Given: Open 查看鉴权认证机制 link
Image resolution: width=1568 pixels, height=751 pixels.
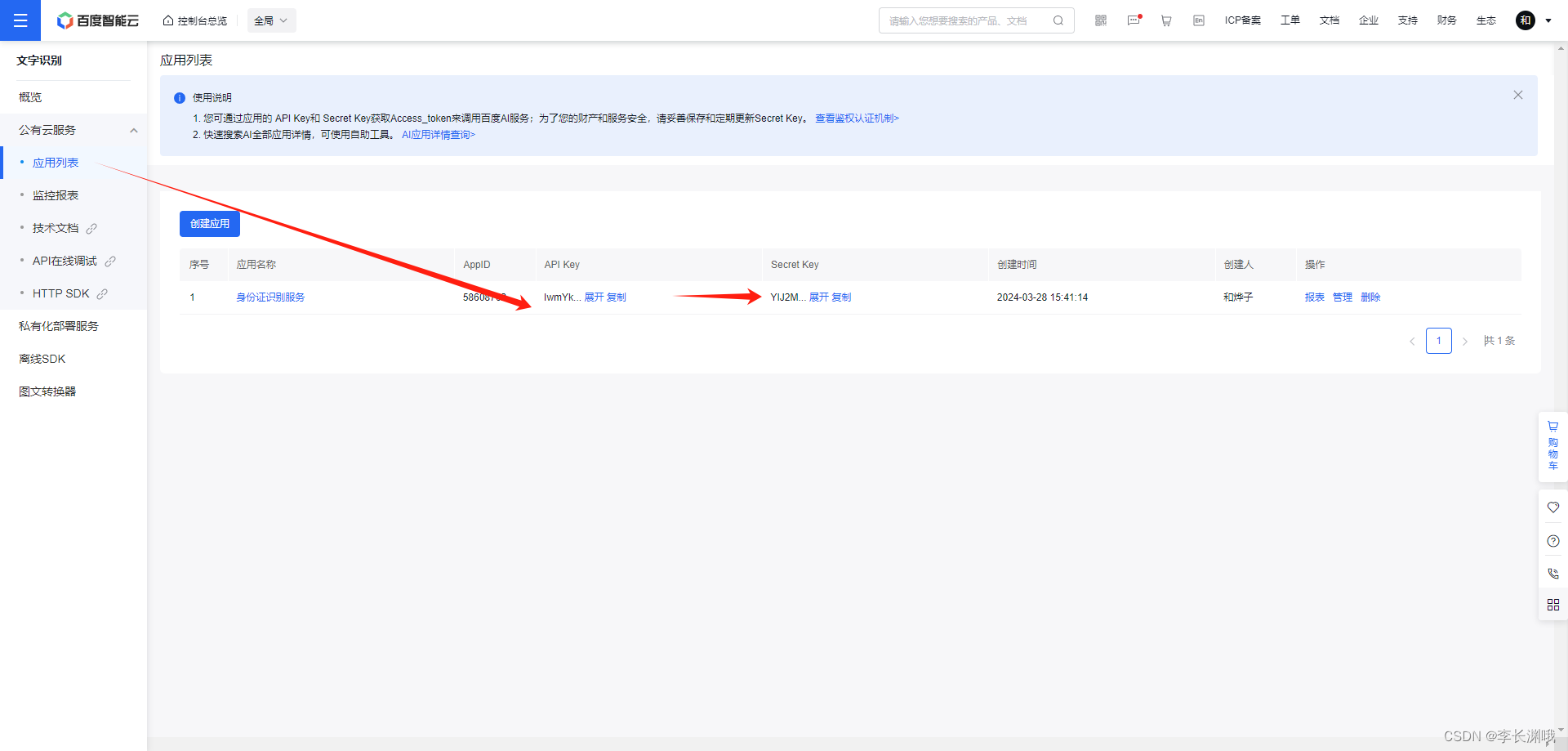Looking at the screenshot, I should (857, 118).
